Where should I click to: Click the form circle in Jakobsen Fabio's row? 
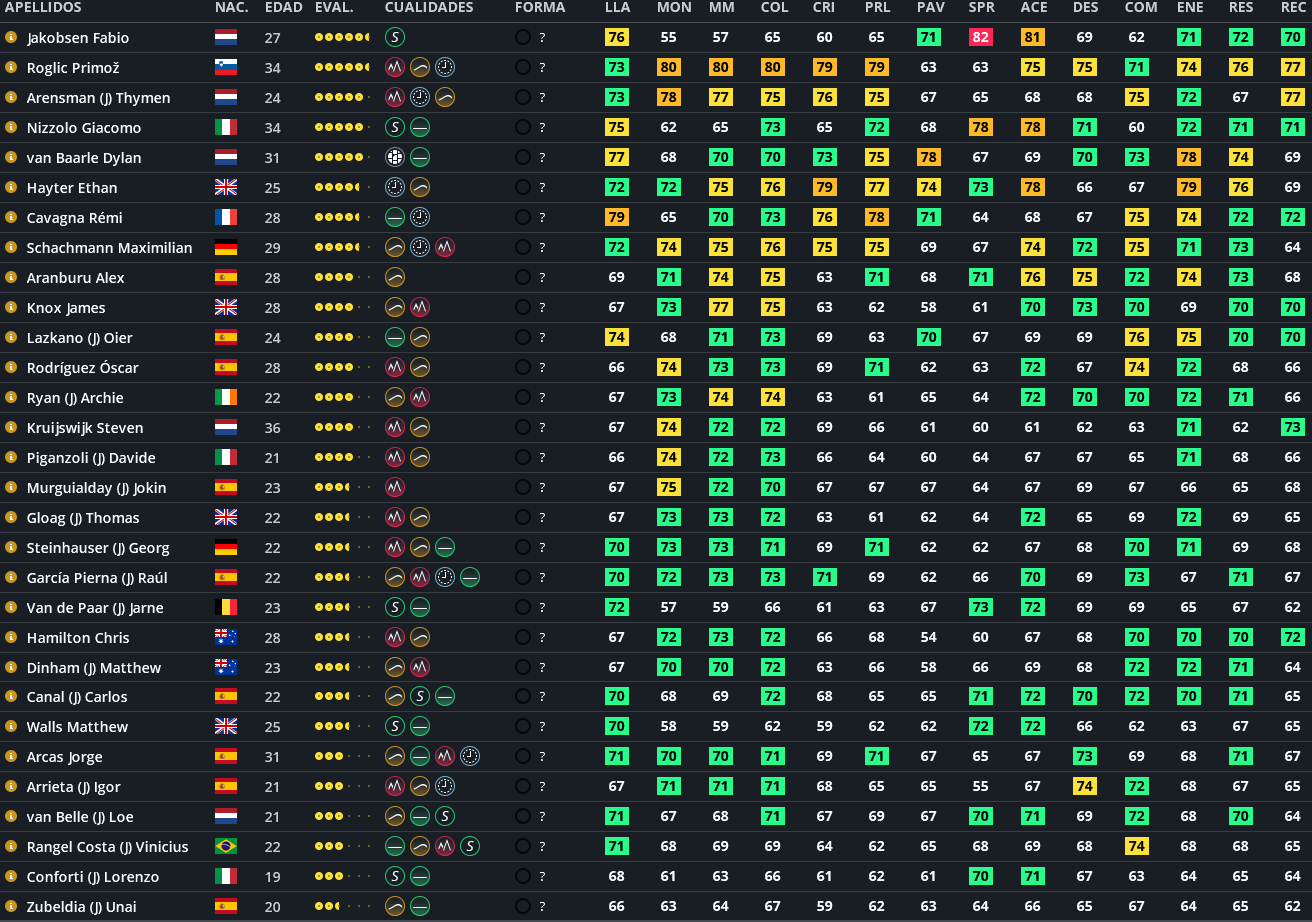click(523, 38)
